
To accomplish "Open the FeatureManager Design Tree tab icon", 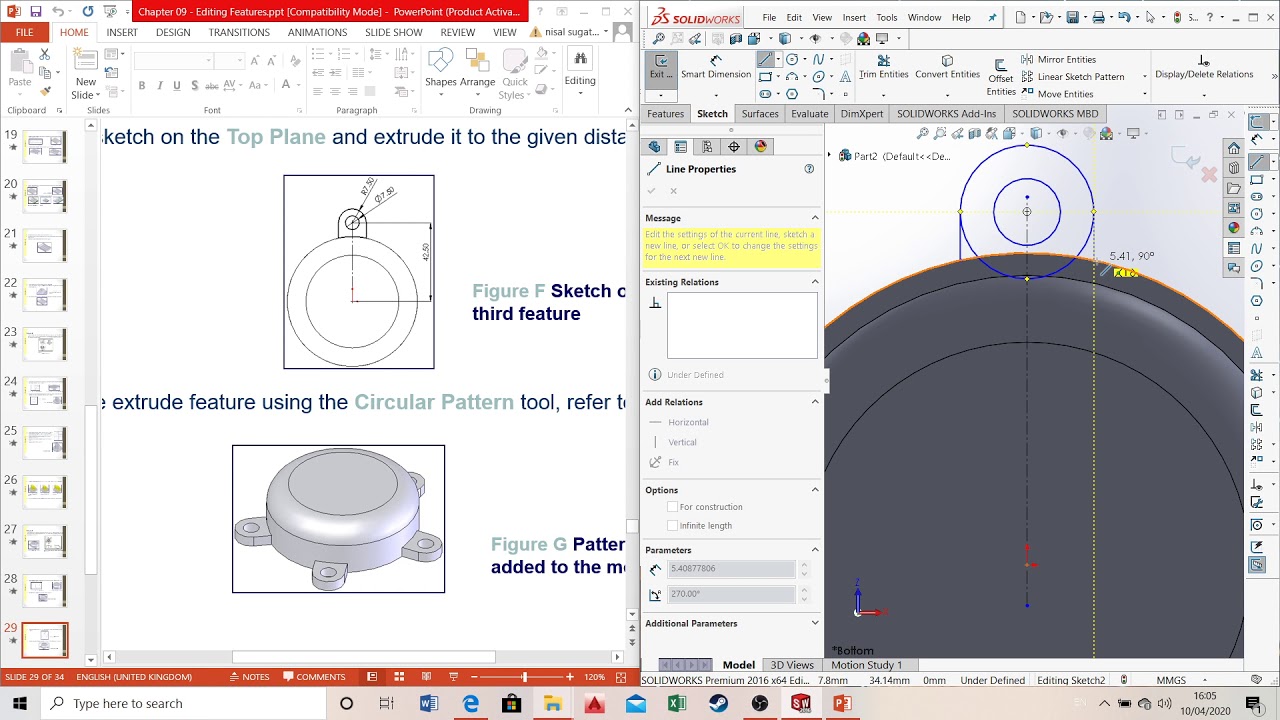I will pos(654,147).
